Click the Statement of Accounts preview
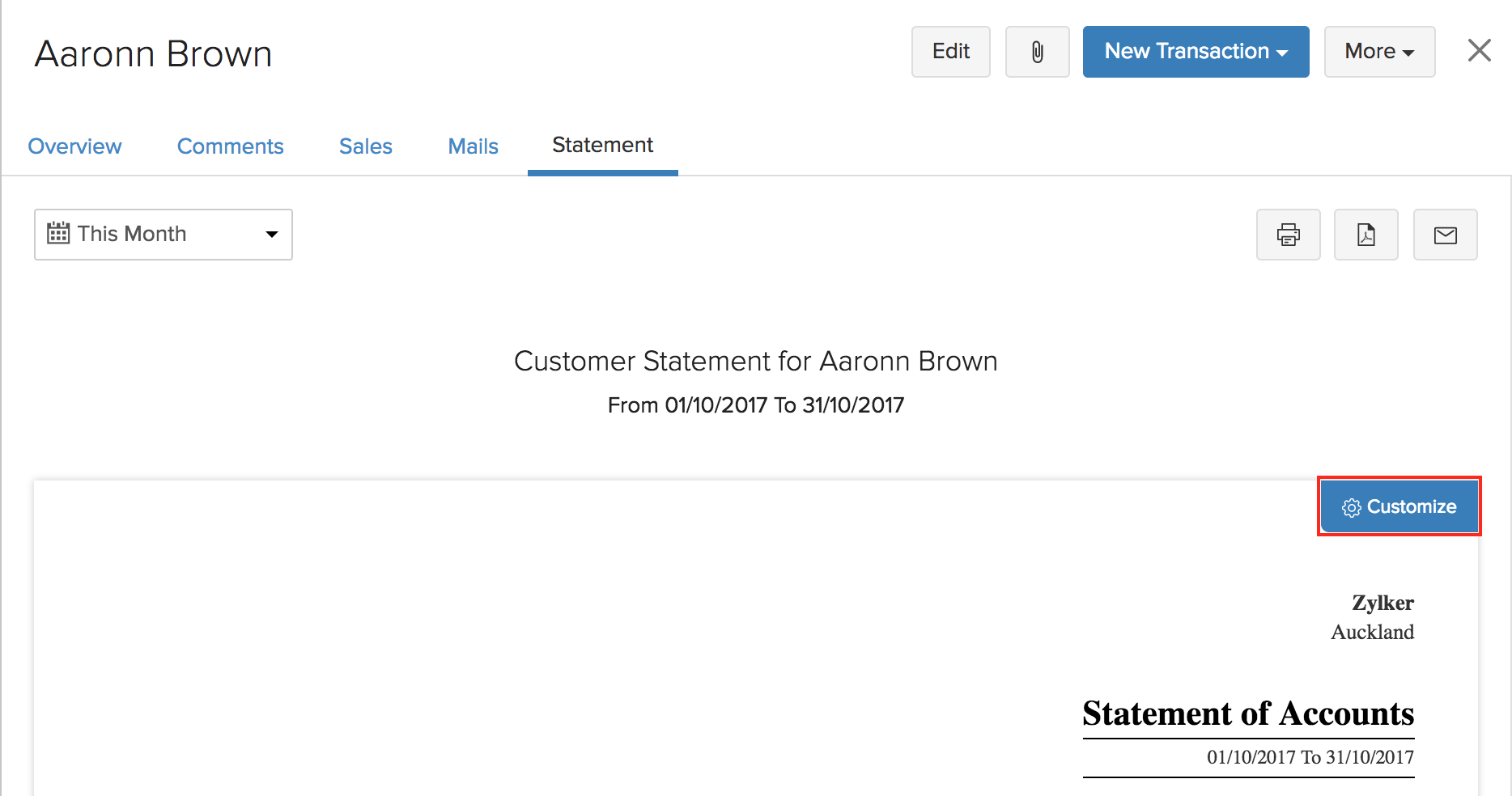The height and width of the screenshot is (796, 1512). point(1247,713)
